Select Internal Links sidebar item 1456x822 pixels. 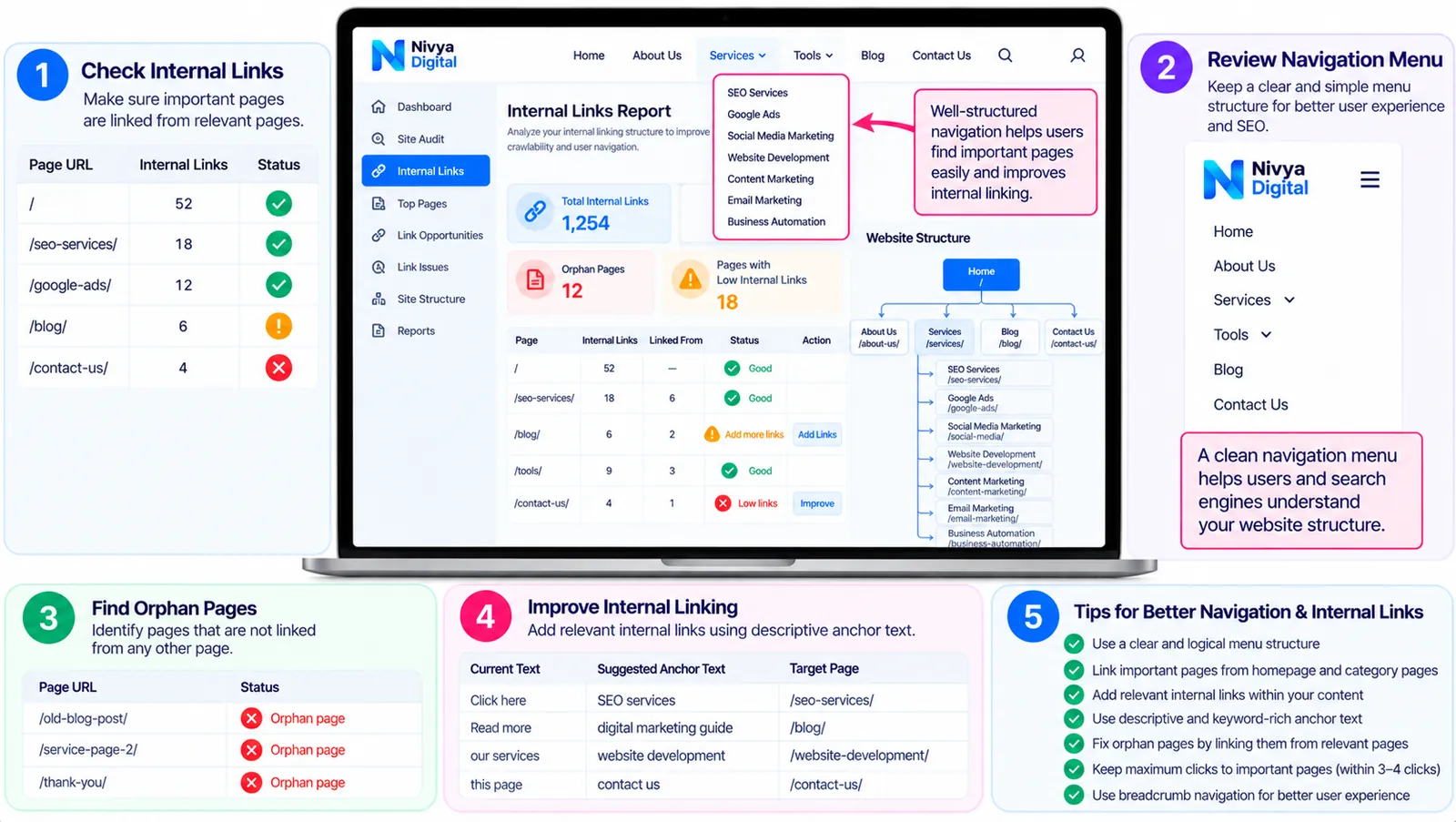click(426, 171)
